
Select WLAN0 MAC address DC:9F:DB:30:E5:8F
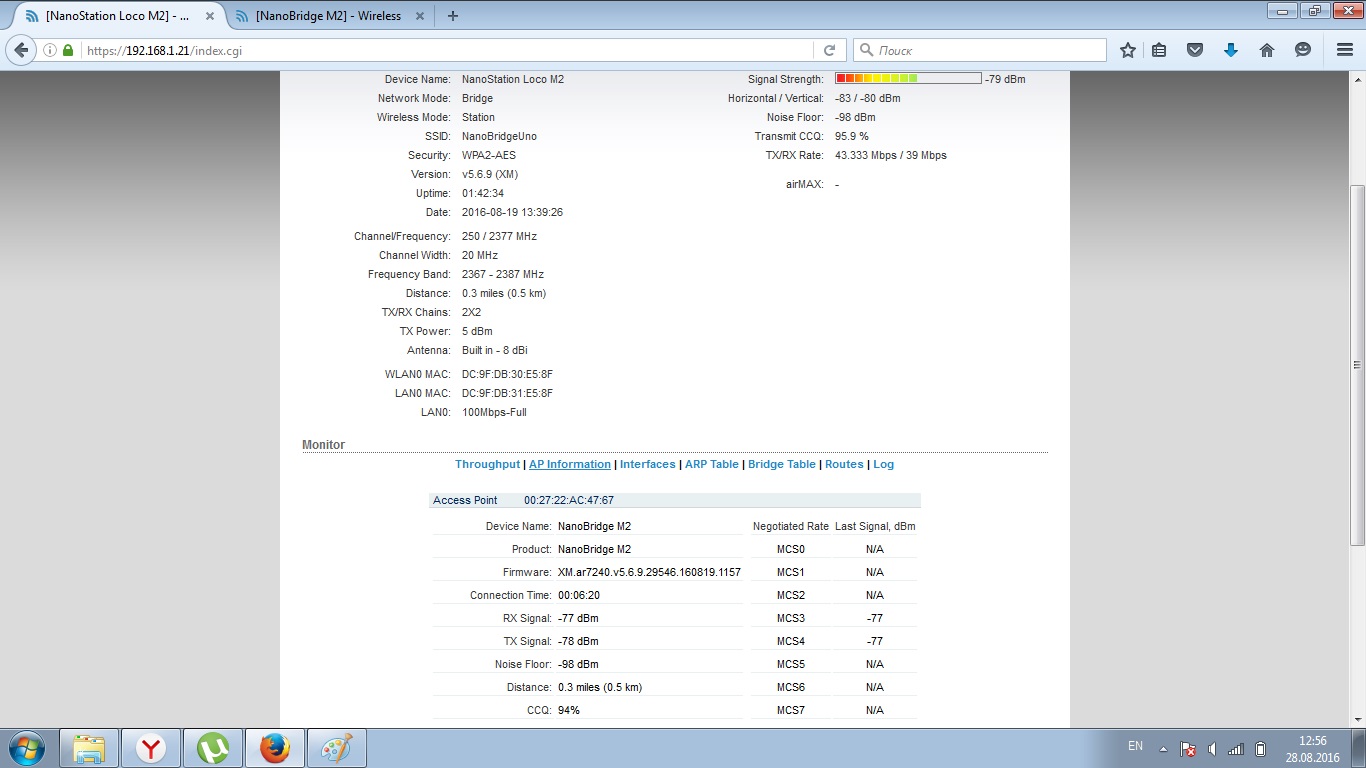[x=507, y=374]
